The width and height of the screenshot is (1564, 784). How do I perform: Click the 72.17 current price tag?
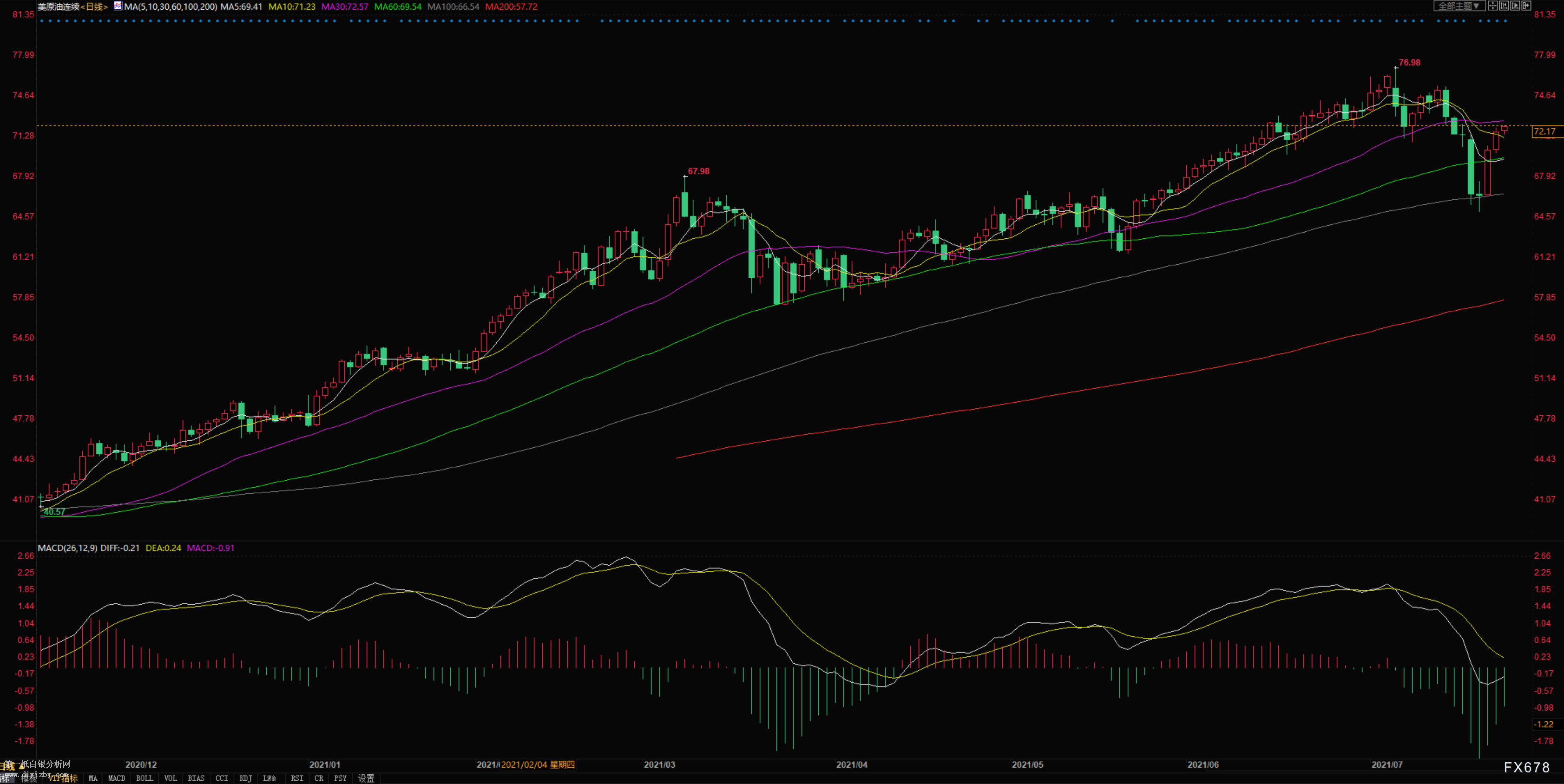click(x=1544, y=132)
